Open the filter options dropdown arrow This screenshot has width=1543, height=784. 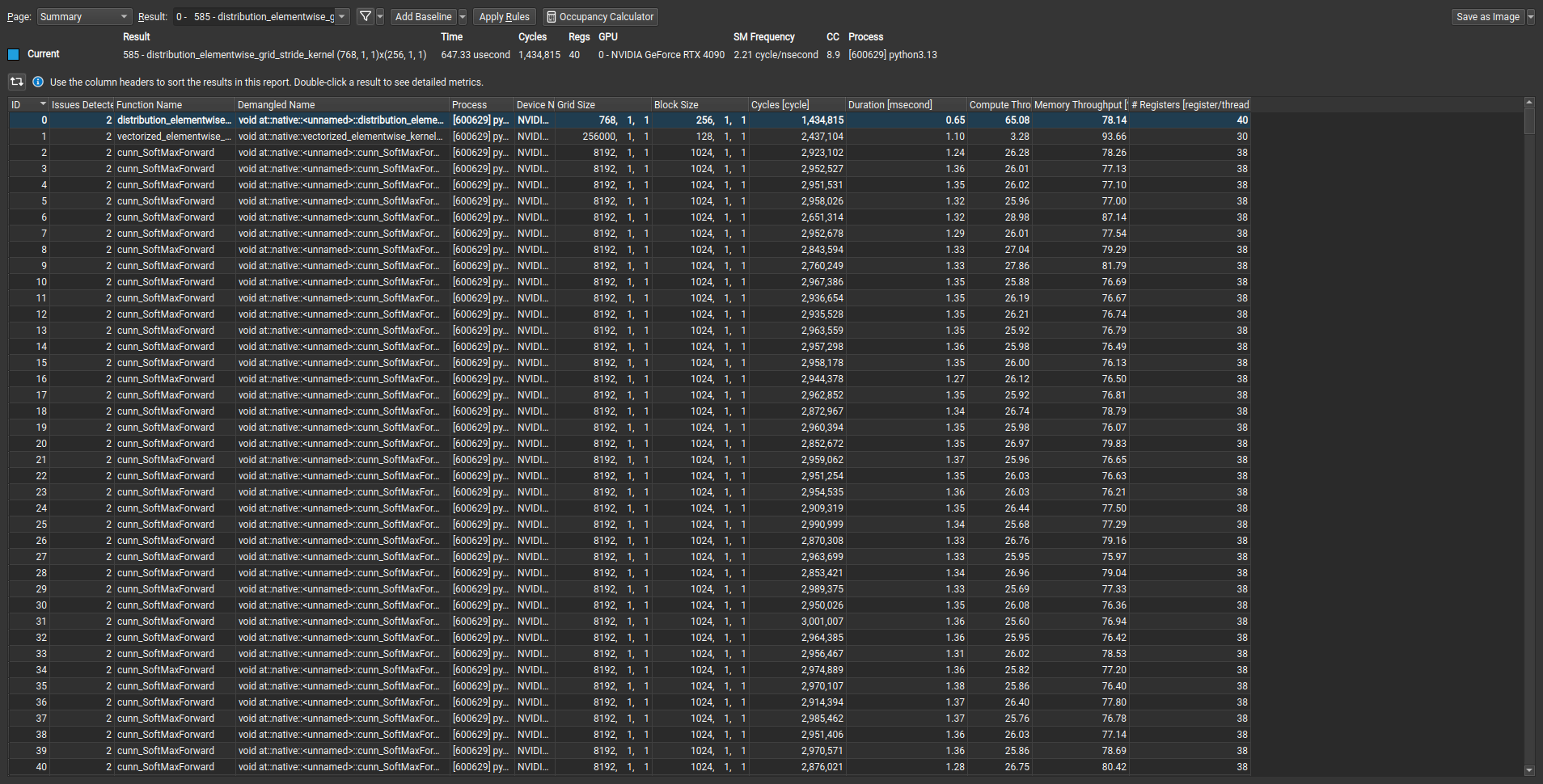pyautogui.click(x=380, y=16)
